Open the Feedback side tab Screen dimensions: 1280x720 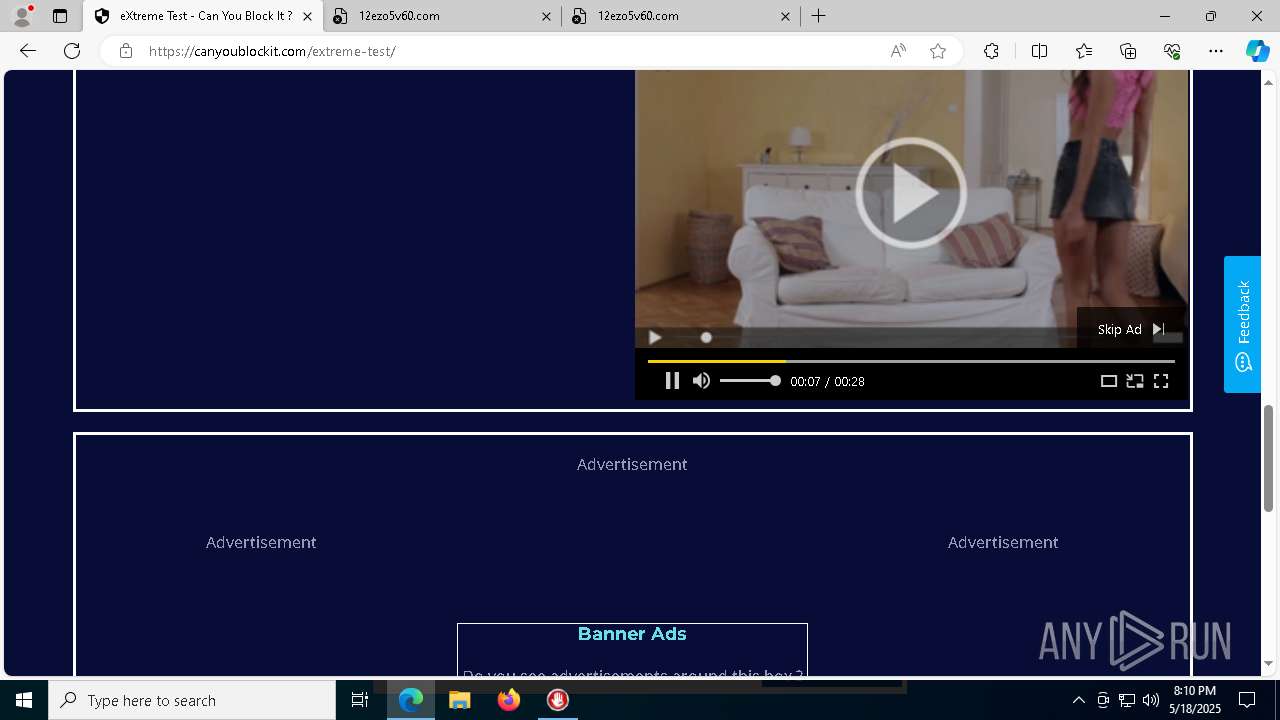point(1242,324)
